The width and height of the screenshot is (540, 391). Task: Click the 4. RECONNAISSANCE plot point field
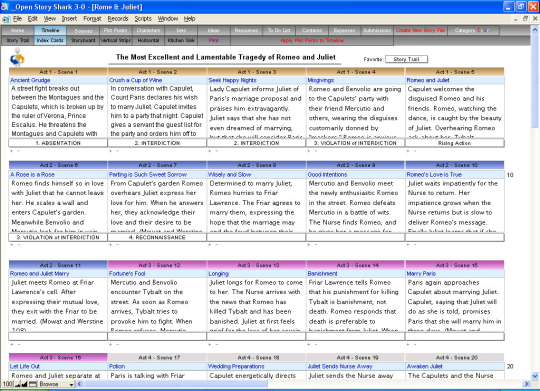point(157,237)
